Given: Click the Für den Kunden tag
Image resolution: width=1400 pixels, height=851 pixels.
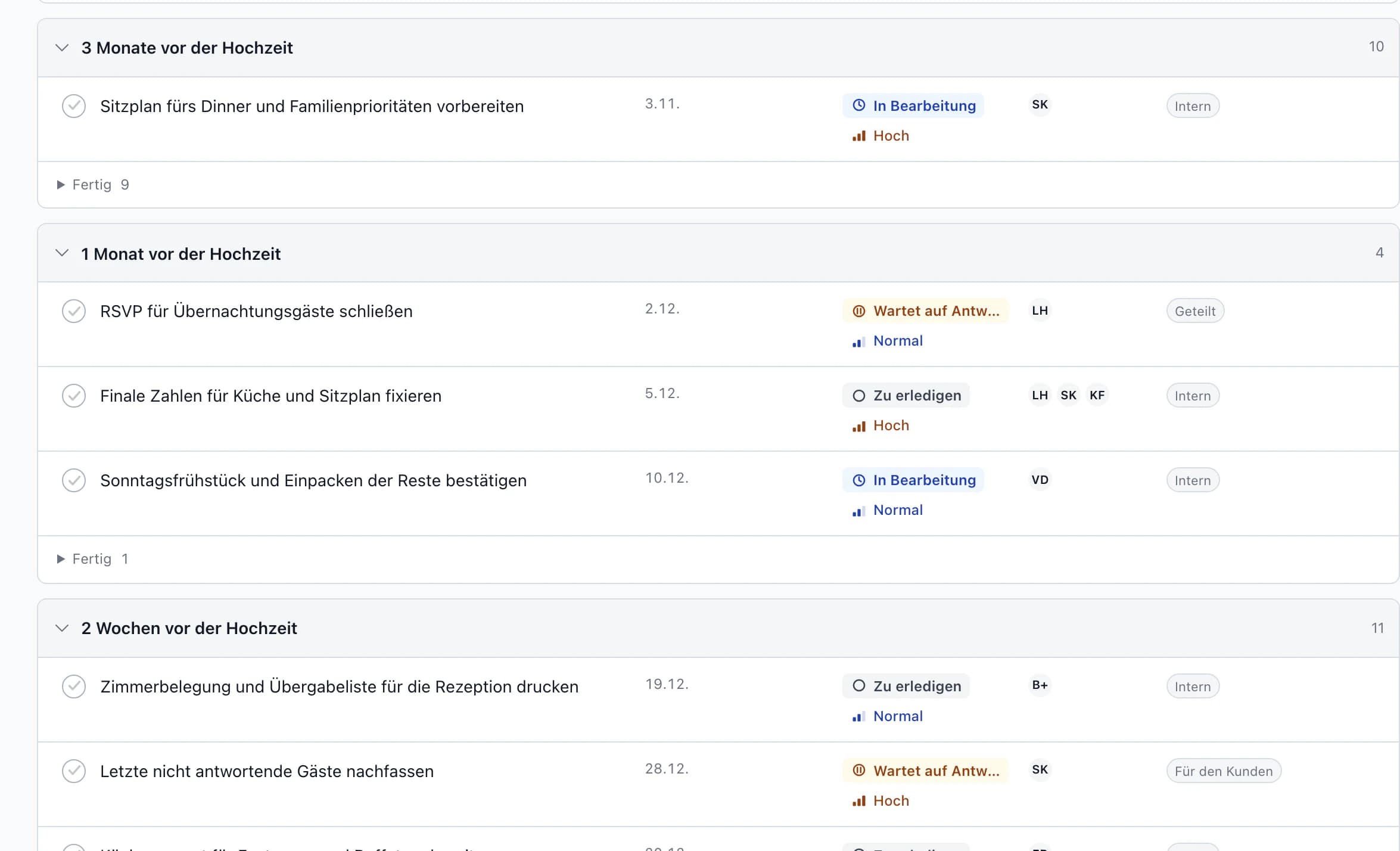Looking at the screenshot, I should click(x=1223, y=771).
